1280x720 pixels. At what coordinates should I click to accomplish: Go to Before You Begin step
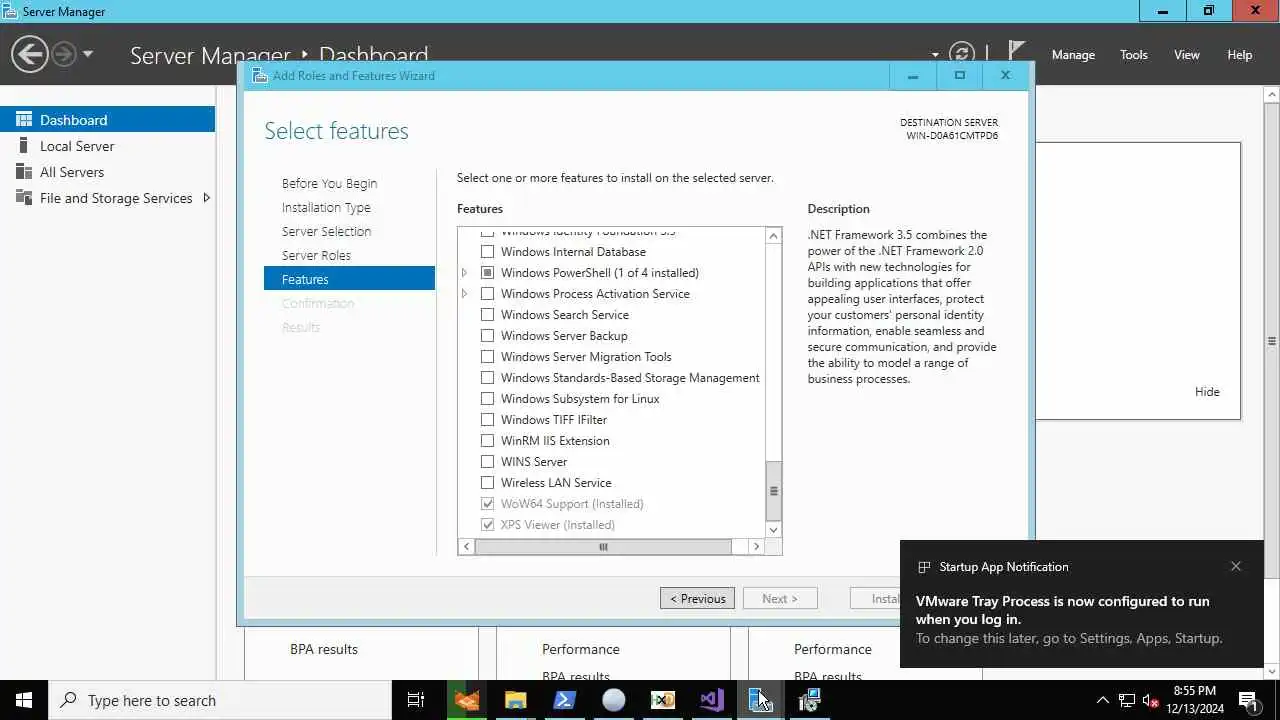(329, 183)
